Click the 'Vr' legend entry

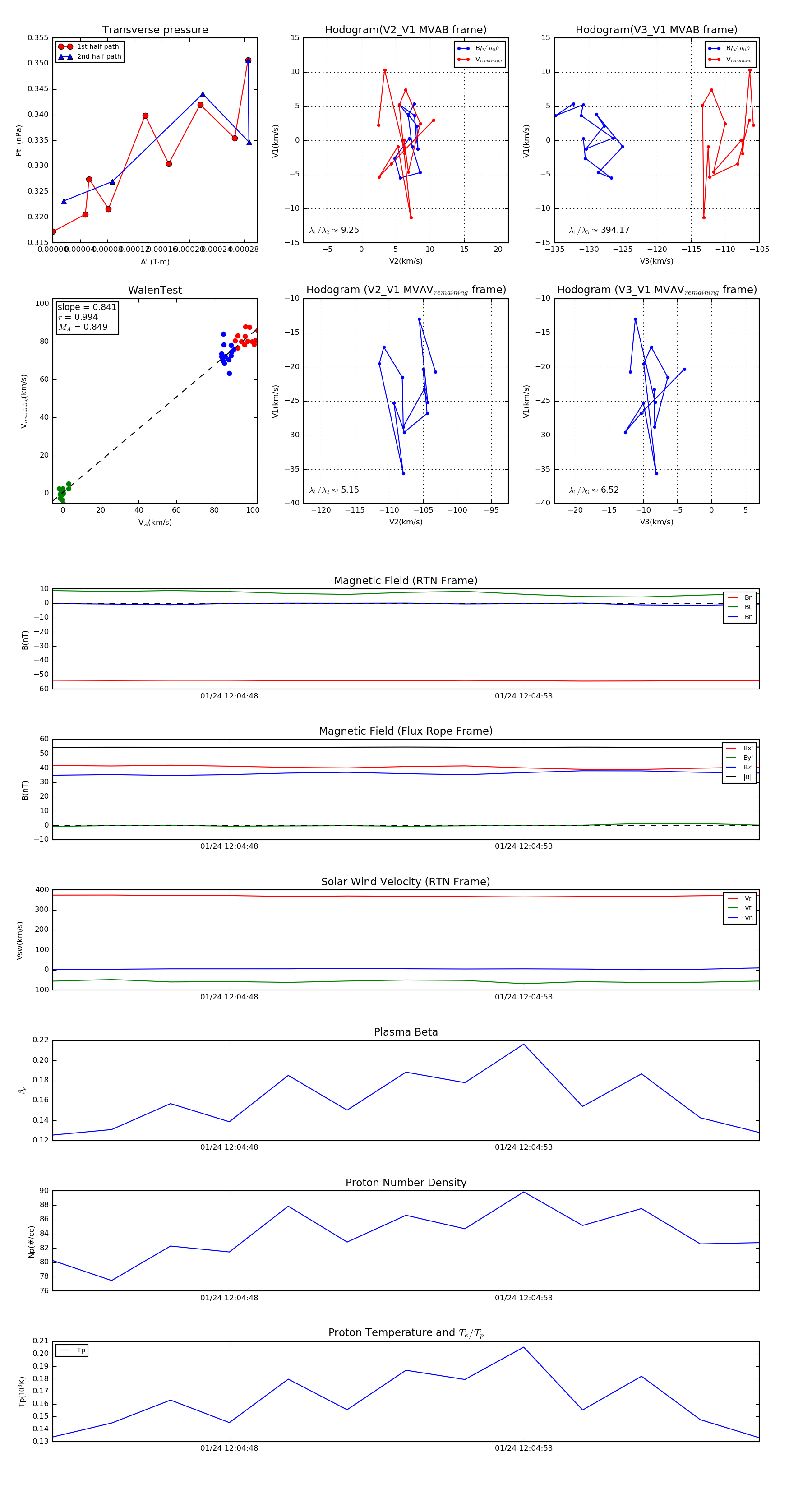pyautogui.click(x=740, y=898)
